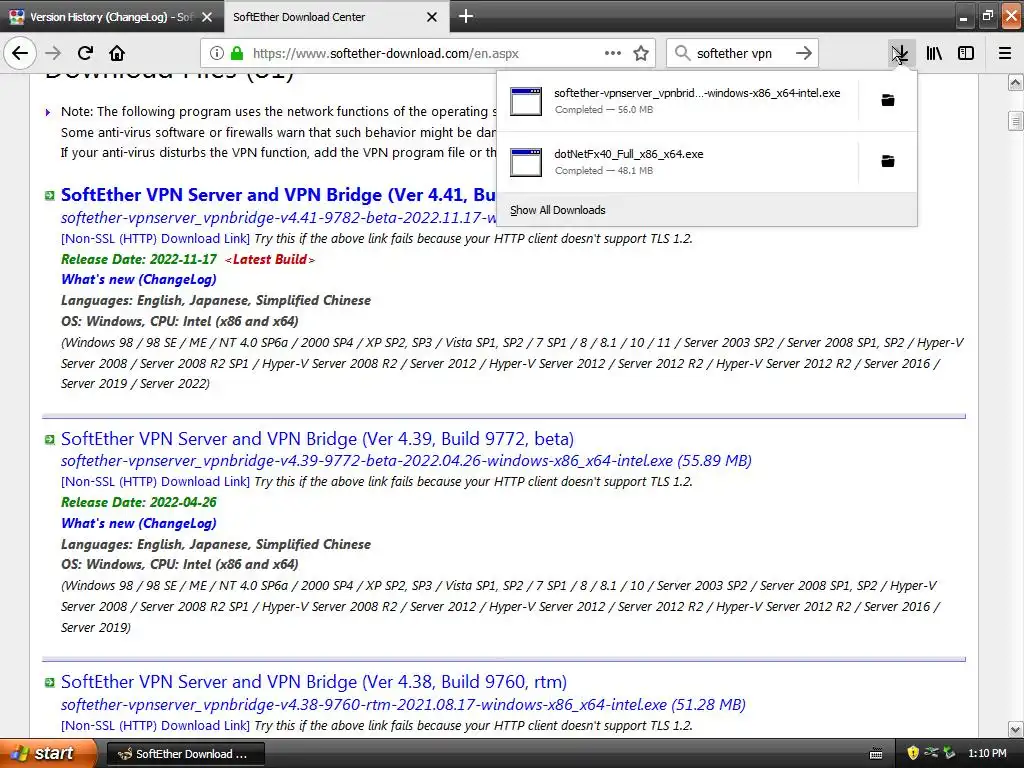This screenshot has height=768, width=1024.
Task: Open the Library toolbar icon
Action: click(x=934, y=53)
